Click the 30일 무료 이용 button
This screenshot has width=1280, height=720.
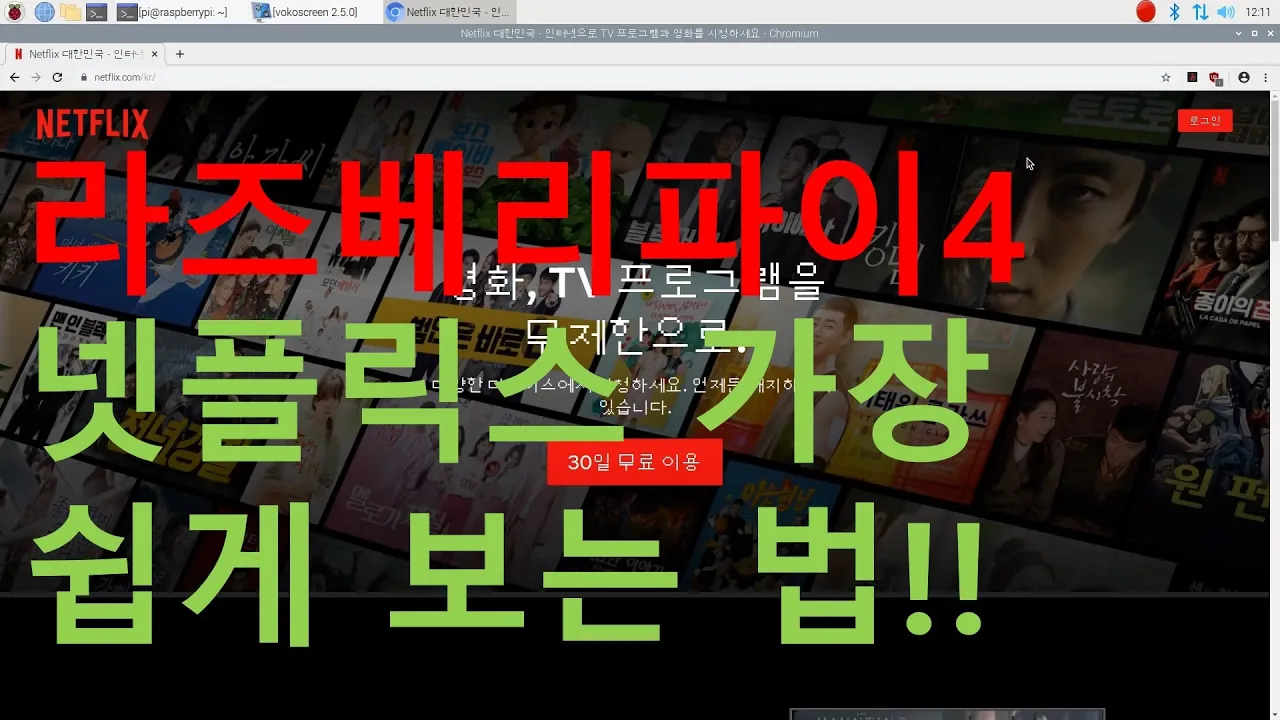pyautogui.click(x=634, y=462)
